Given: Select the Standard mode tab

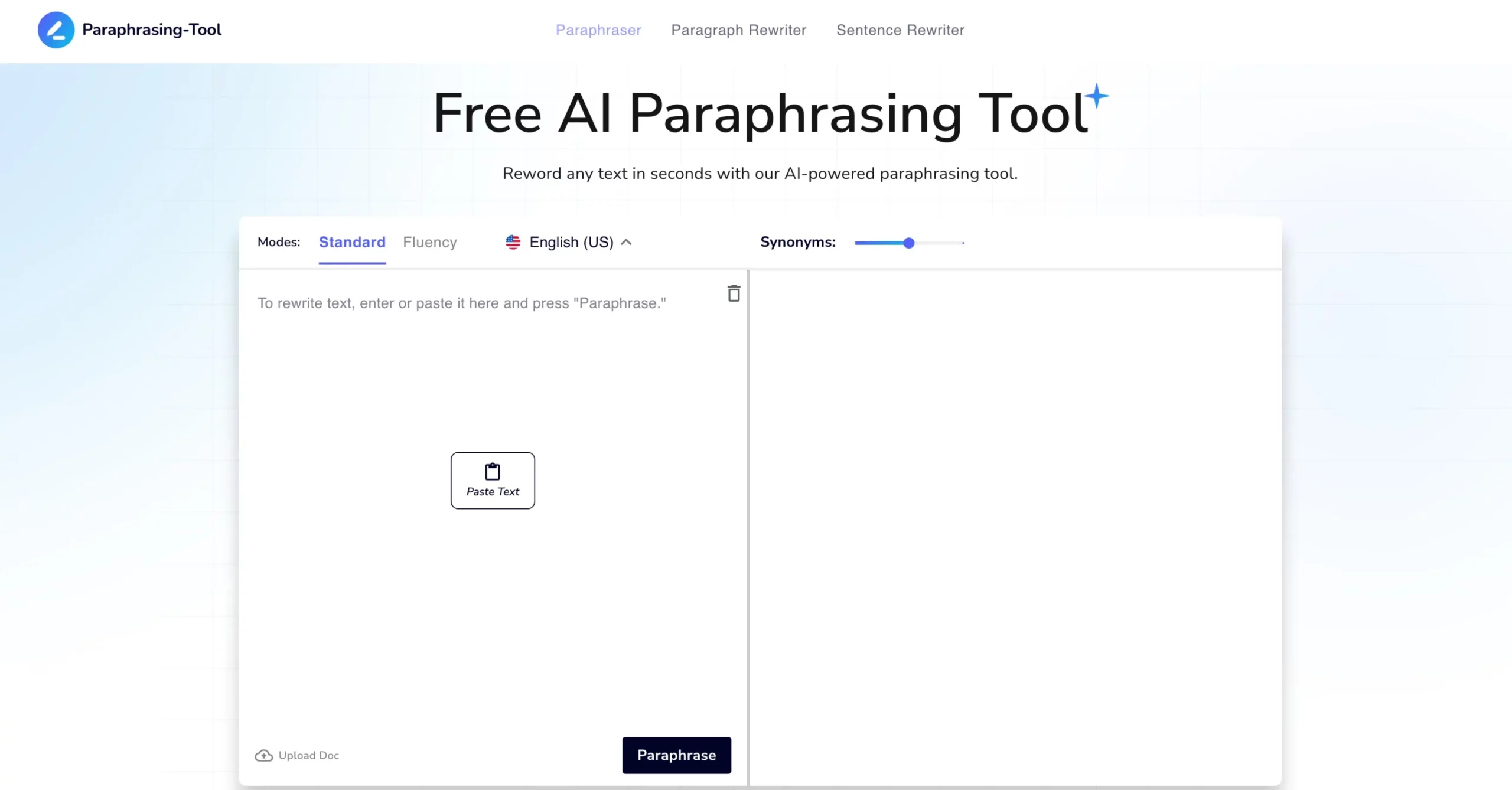Looking at the screenshot, I should tap(352, 242).
